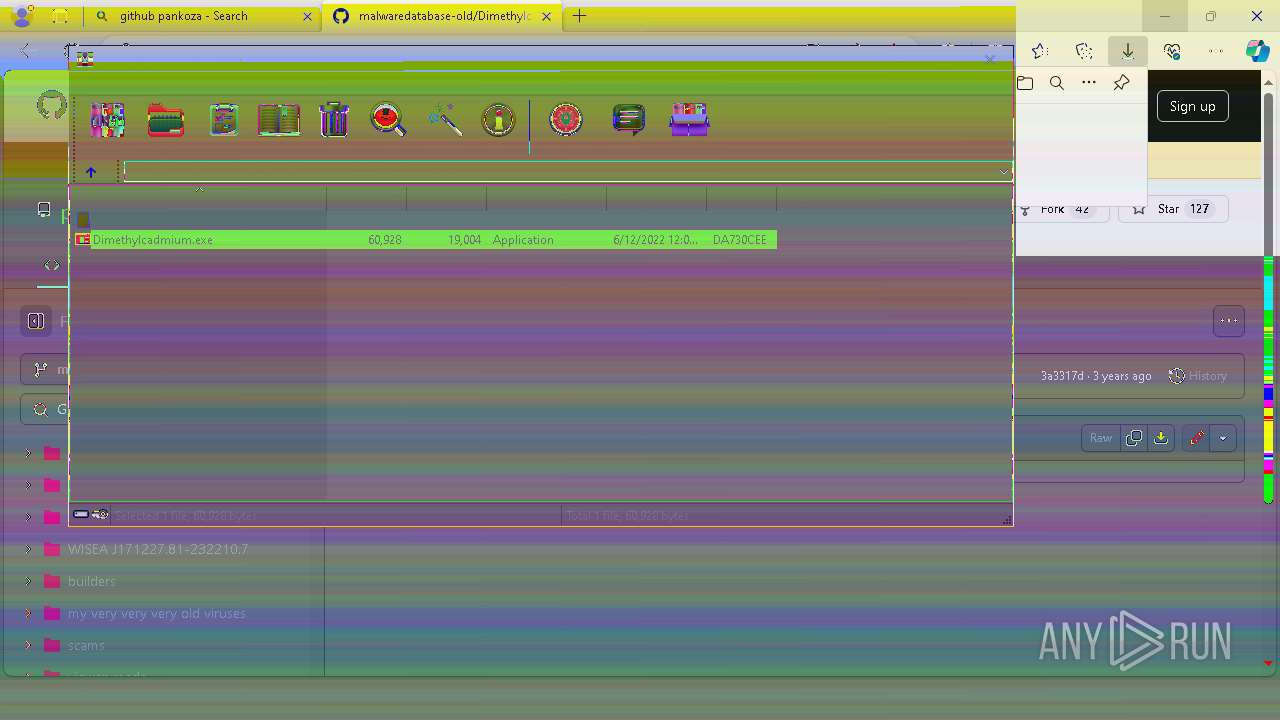
Task: Click 'Application' type cell
Action: tap(523, 240)
